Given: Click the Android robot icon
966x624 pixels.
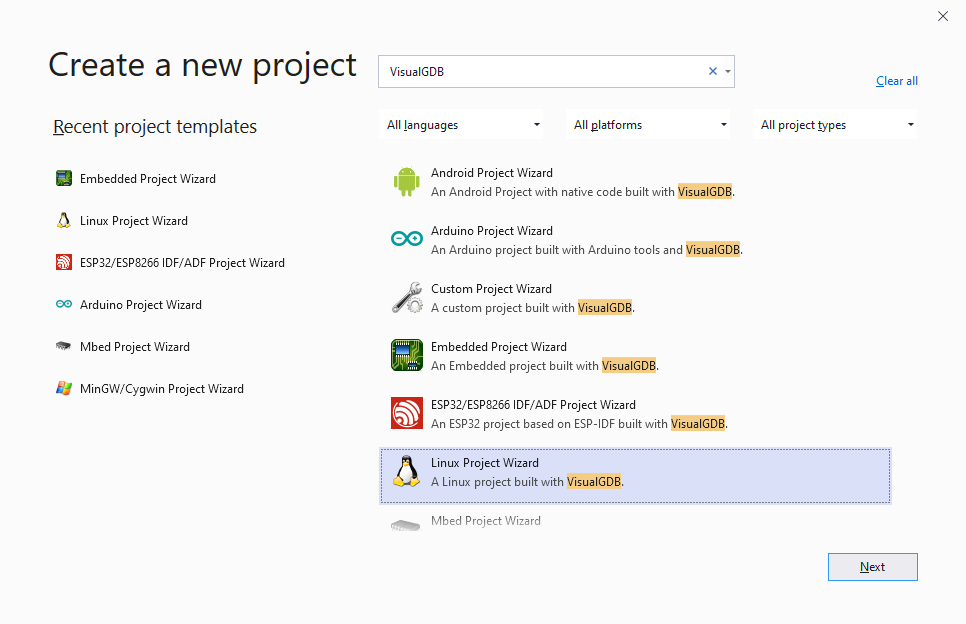Looking at the screenshot, I should click(x=406, y=182).
